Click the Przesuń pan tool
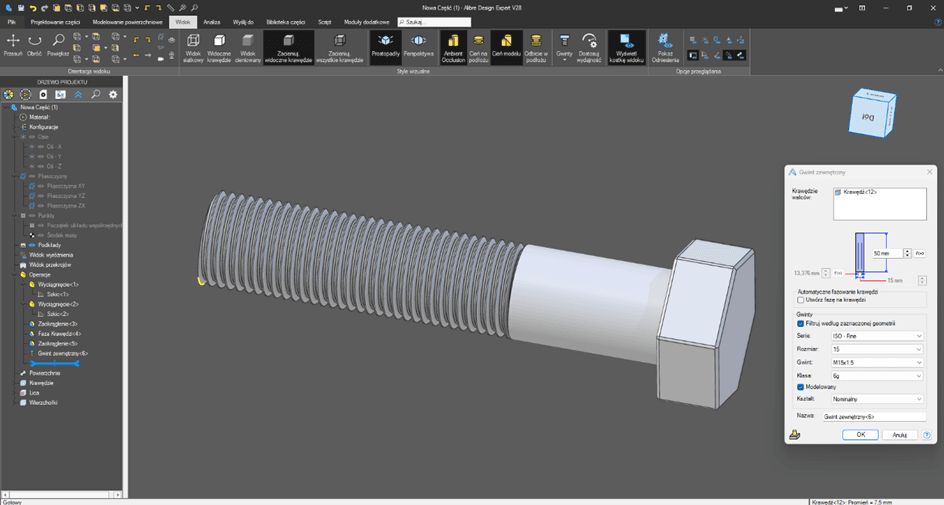This screenshot has width=944, height=505. (x=13, y=45)
